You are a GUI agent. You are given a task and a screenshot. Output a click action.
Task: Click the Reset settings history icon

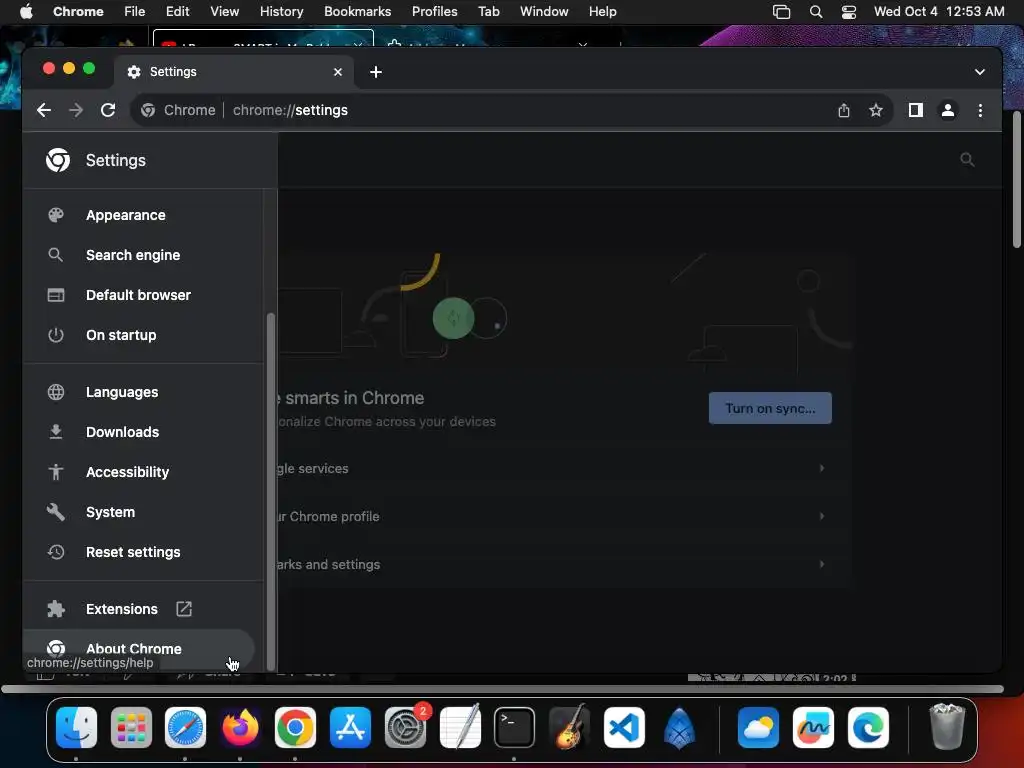[56, 552]
